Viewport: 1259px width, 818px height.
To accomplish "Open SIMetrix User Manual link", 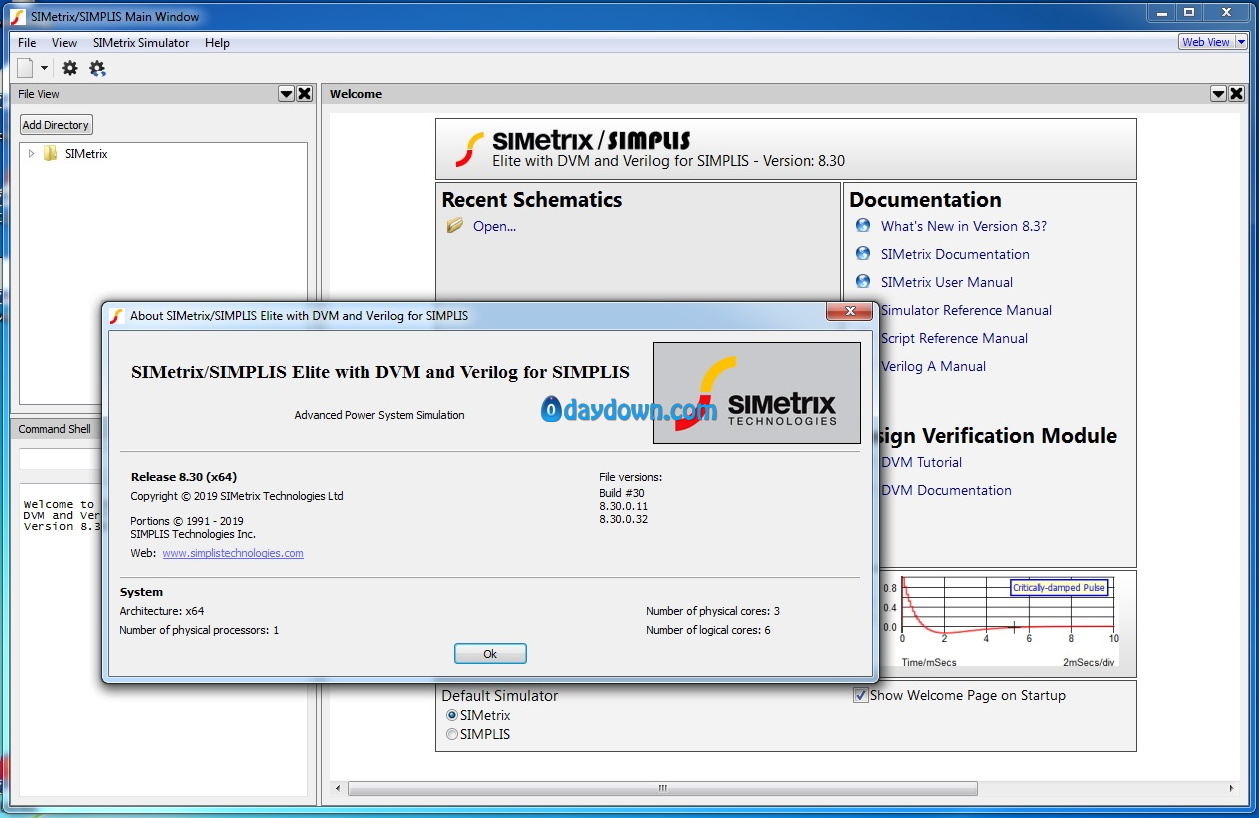I will [947, 282].
